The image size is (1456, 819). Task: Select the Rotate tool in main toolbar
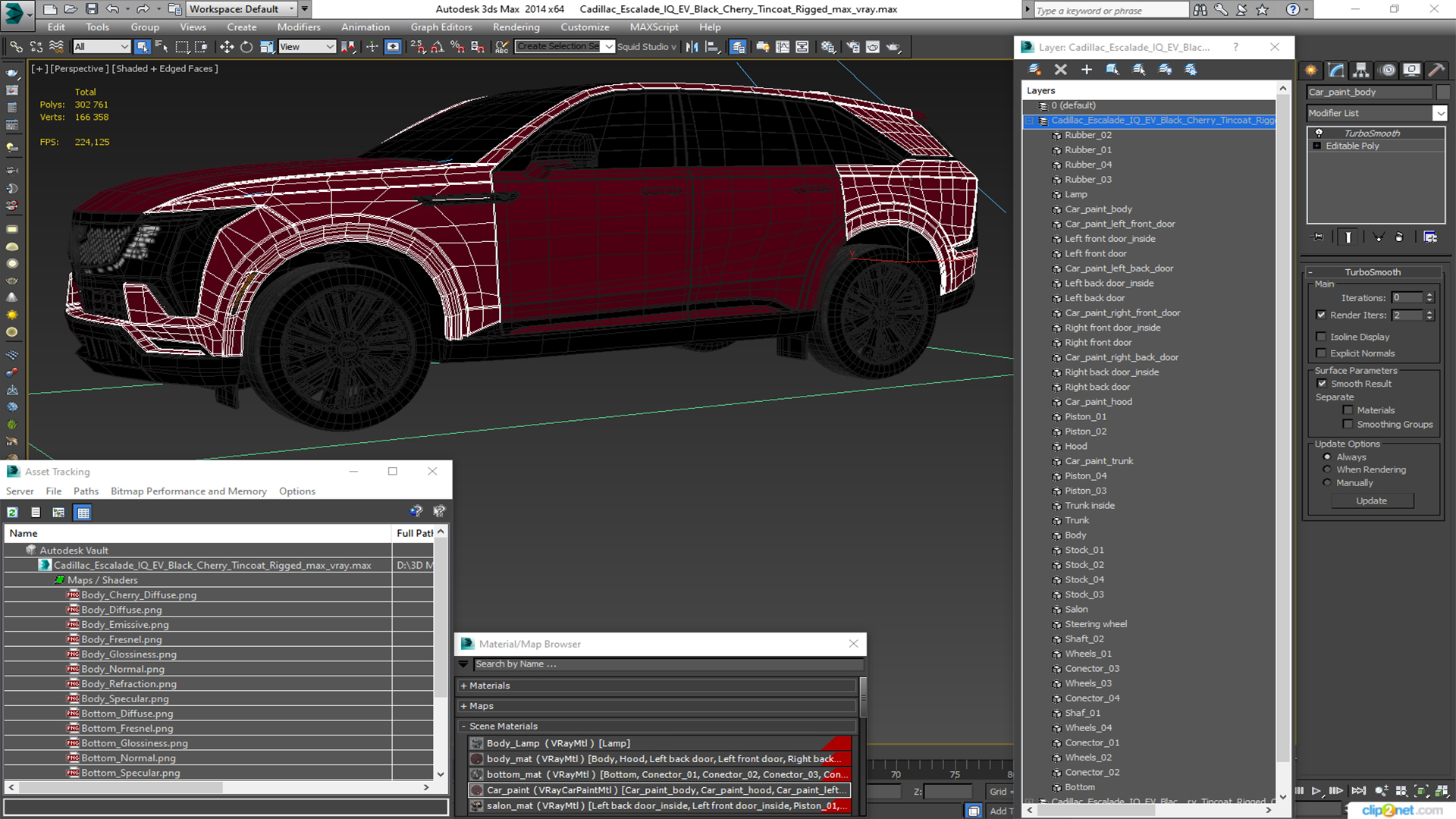click(246, 47)
